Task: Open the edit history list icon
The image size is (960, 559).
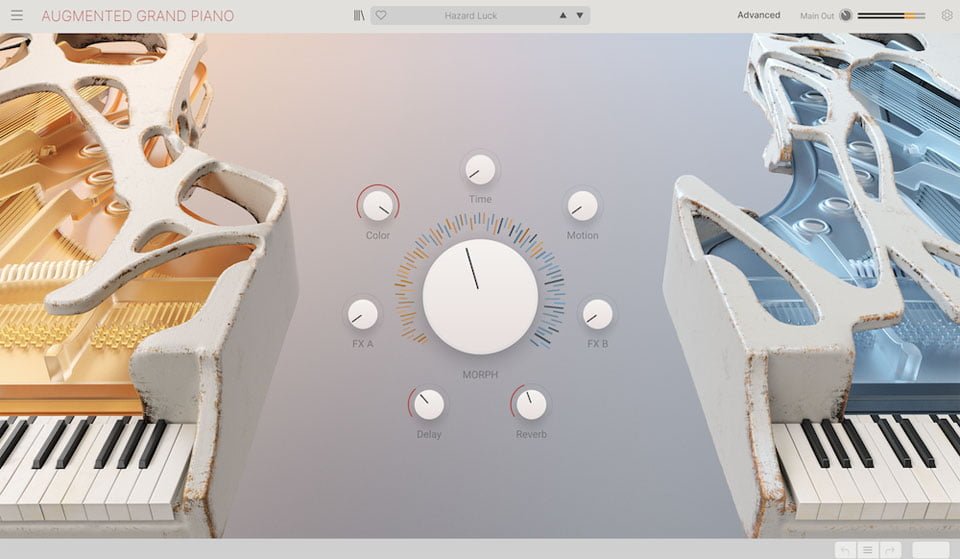Action: pyautogui.click(x=867, y=550)
